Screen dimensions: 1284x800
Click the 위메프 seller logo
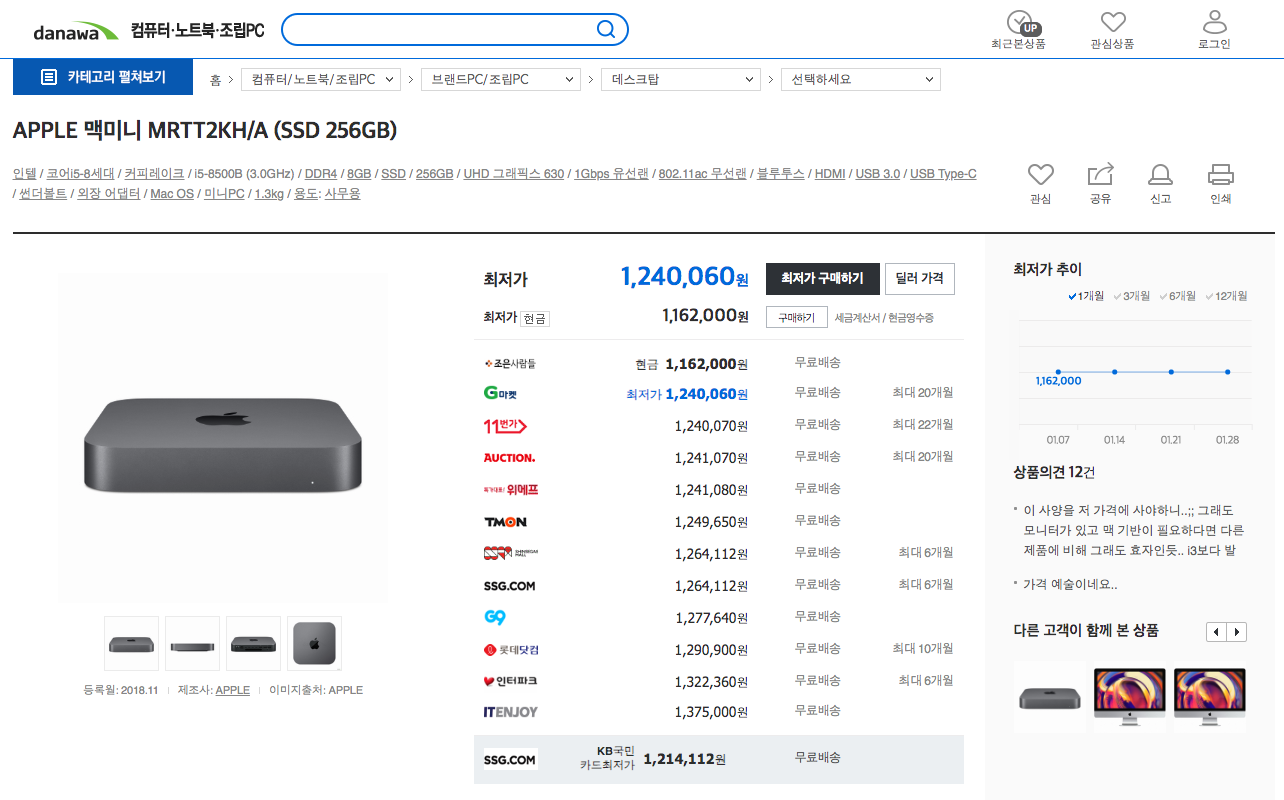coord(510,489)
